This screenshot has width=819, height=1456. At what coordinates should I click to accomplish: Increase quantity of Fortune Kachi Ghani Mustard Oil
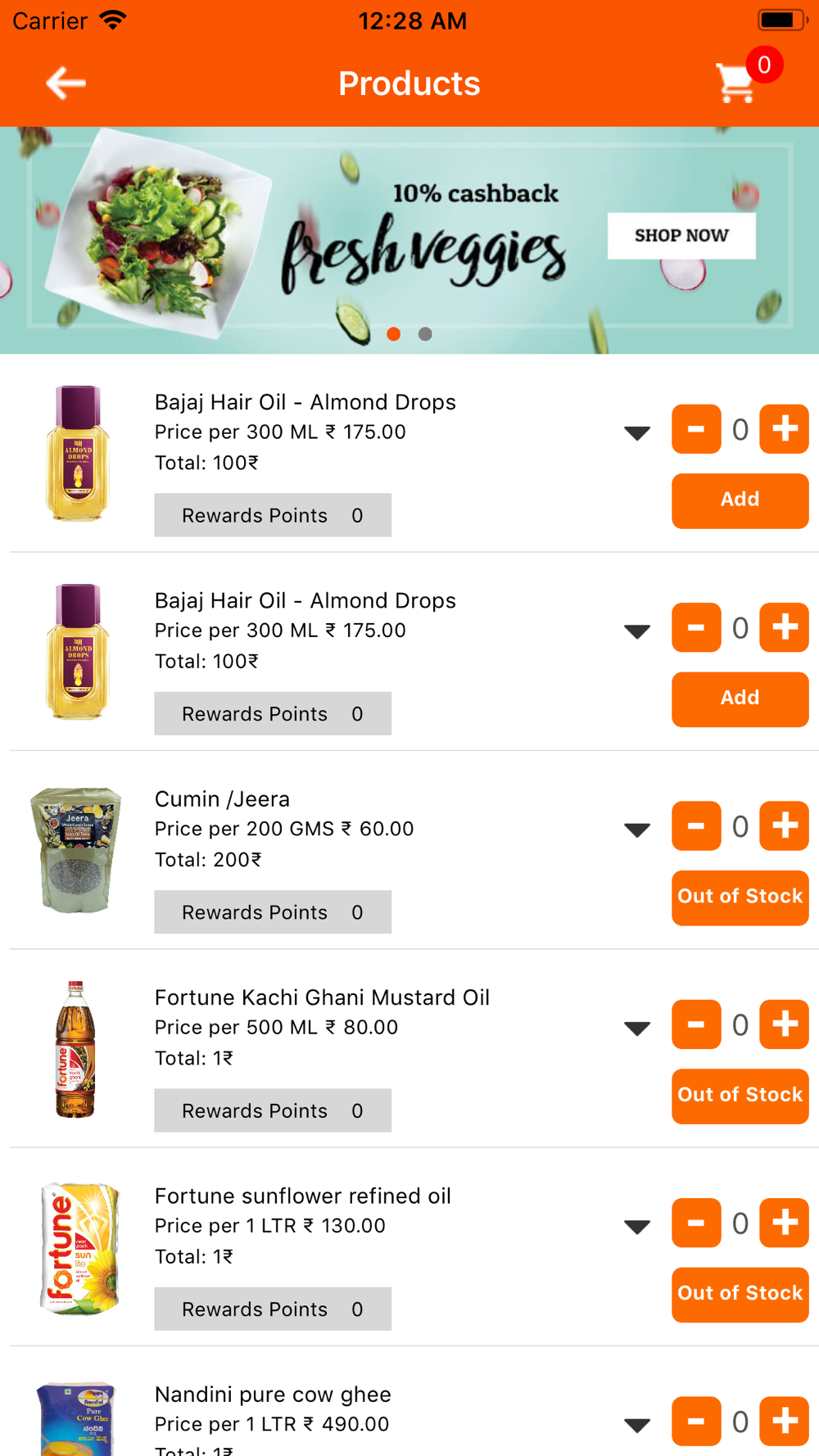(784, 1024)
